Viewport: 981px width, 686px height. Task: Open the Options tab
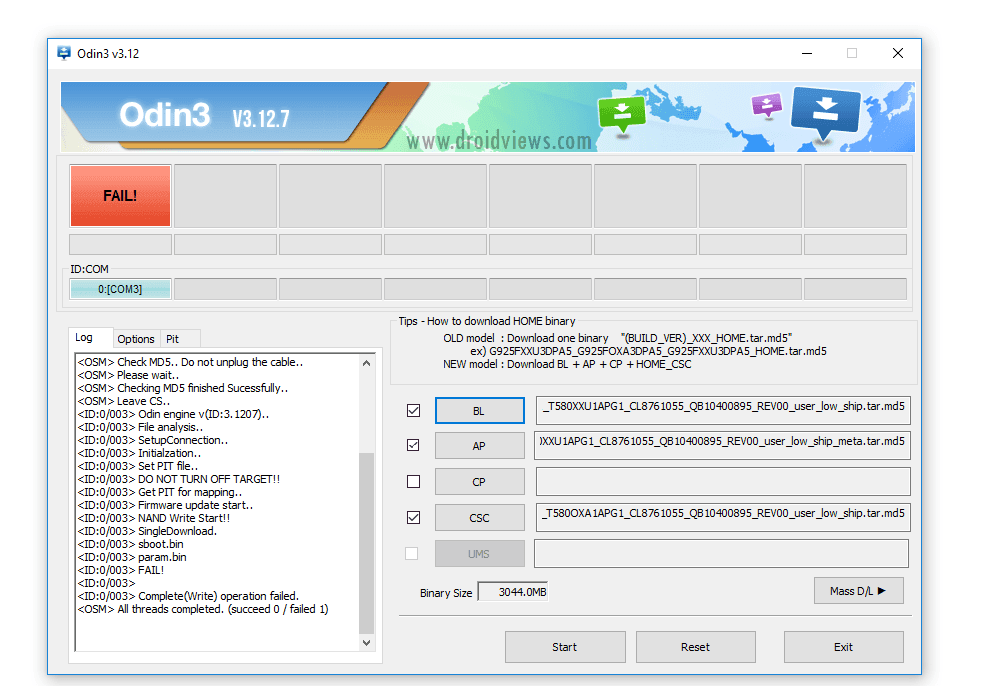[x=136, y=339]
